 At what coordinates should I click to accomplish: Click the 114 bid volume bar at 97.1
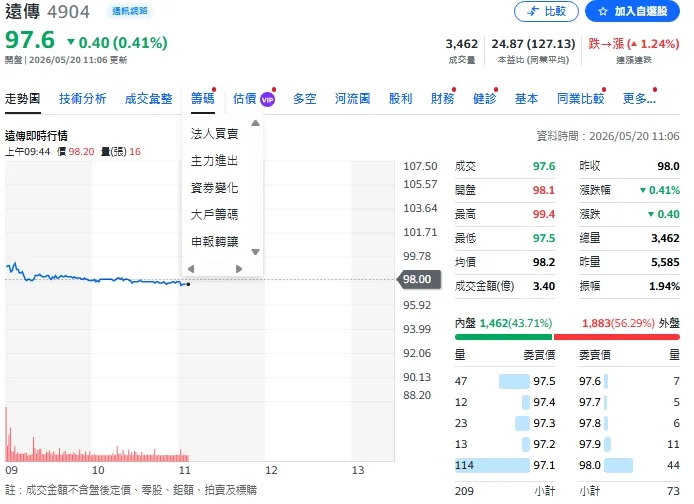click(492, 465)
